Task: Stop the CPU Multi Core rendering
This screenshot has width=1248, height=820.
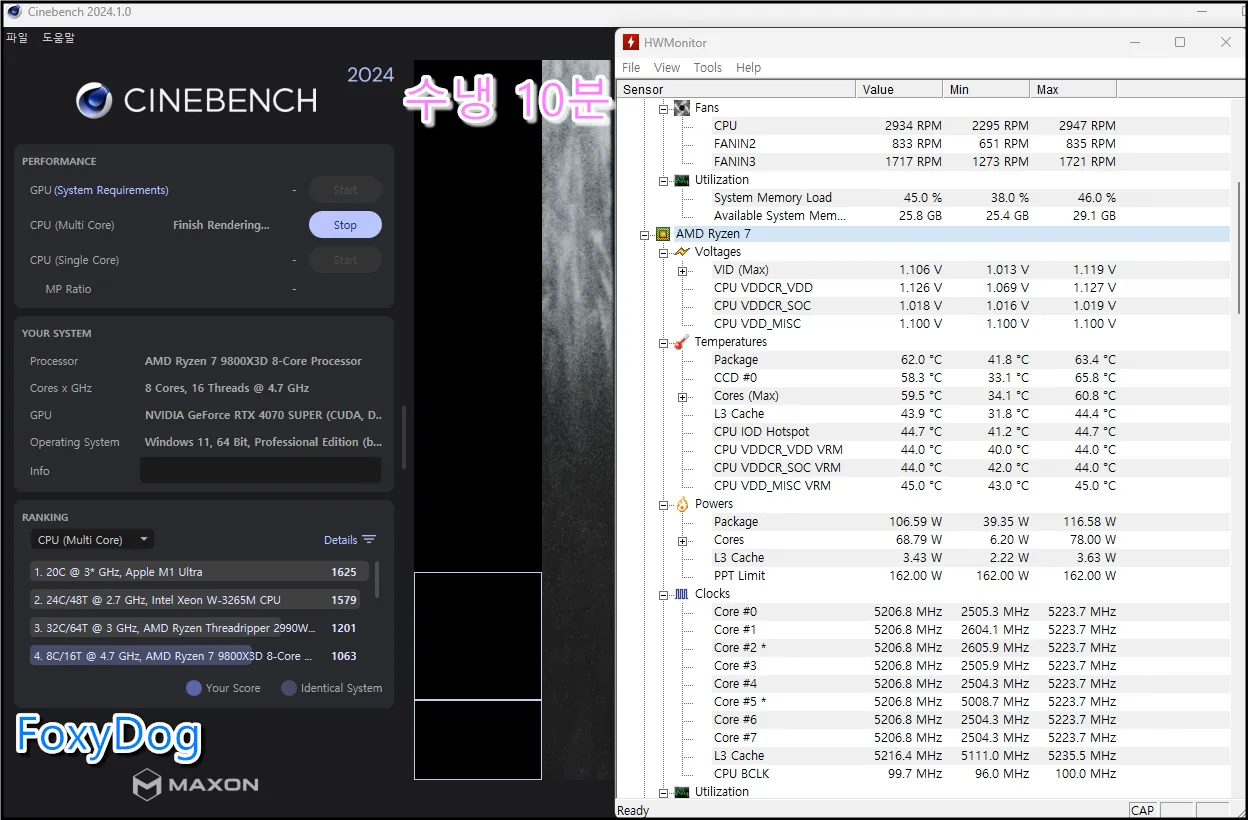Action: point(345,225)
